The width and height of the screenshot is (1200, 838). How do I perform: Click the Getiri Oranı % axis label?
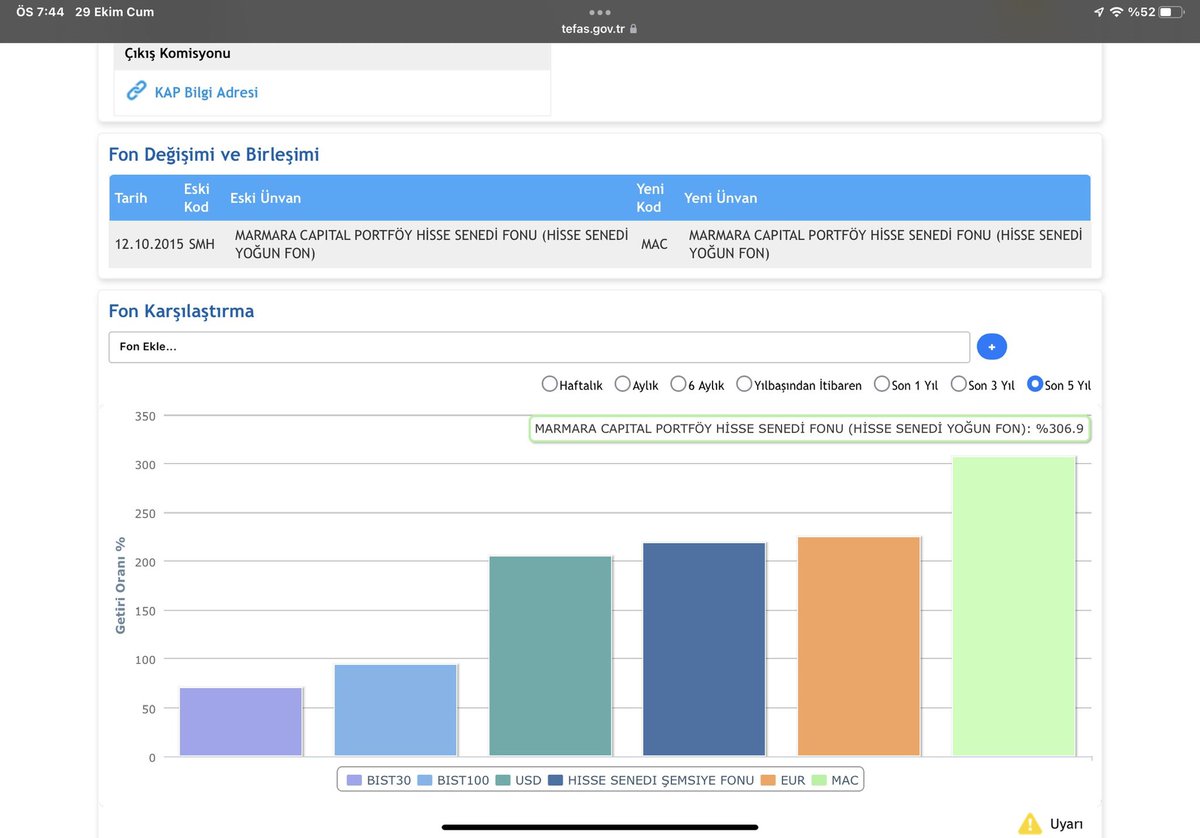121,585
